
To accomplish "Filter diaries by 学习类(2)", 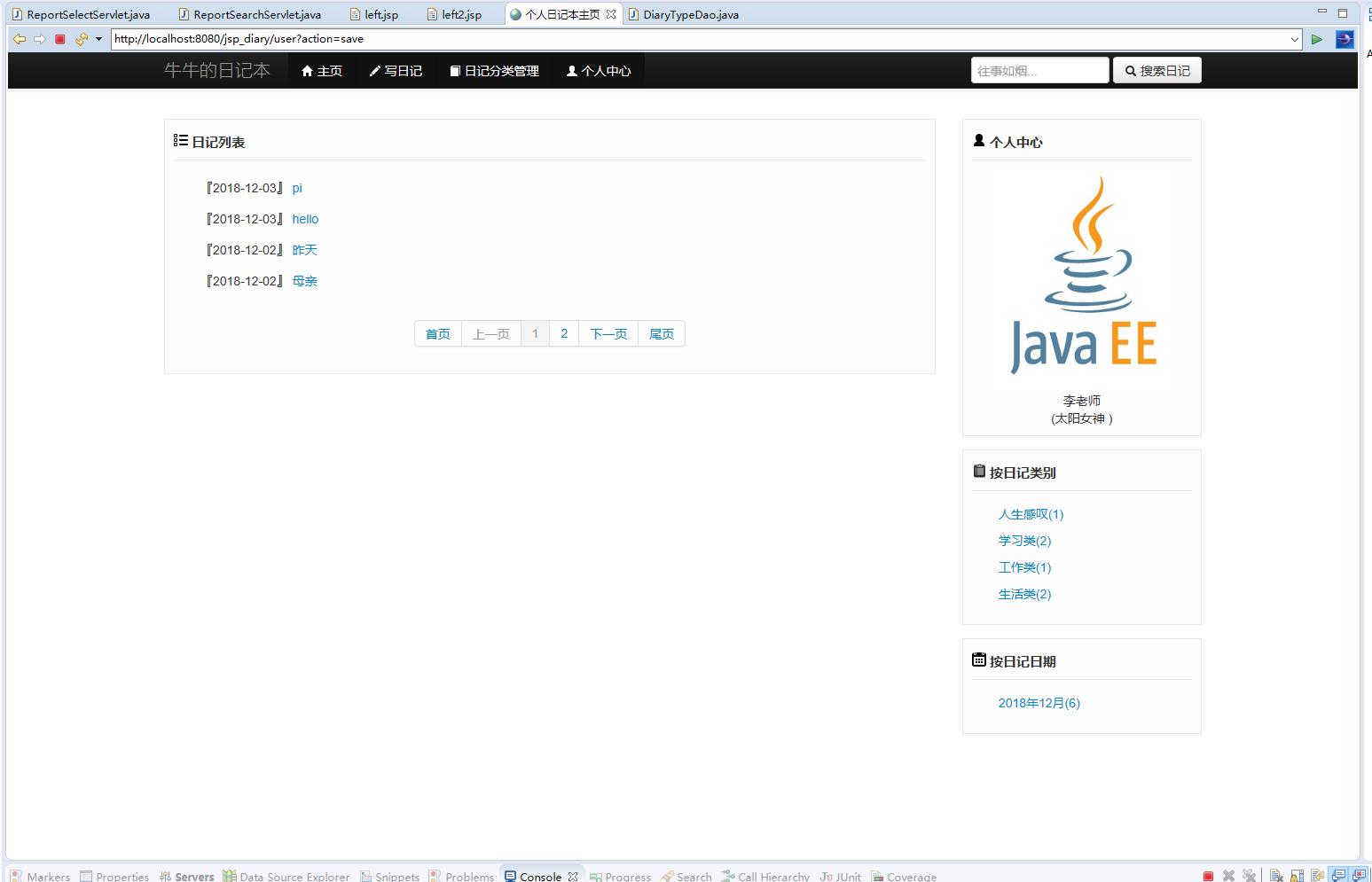I will point(1024,541).
